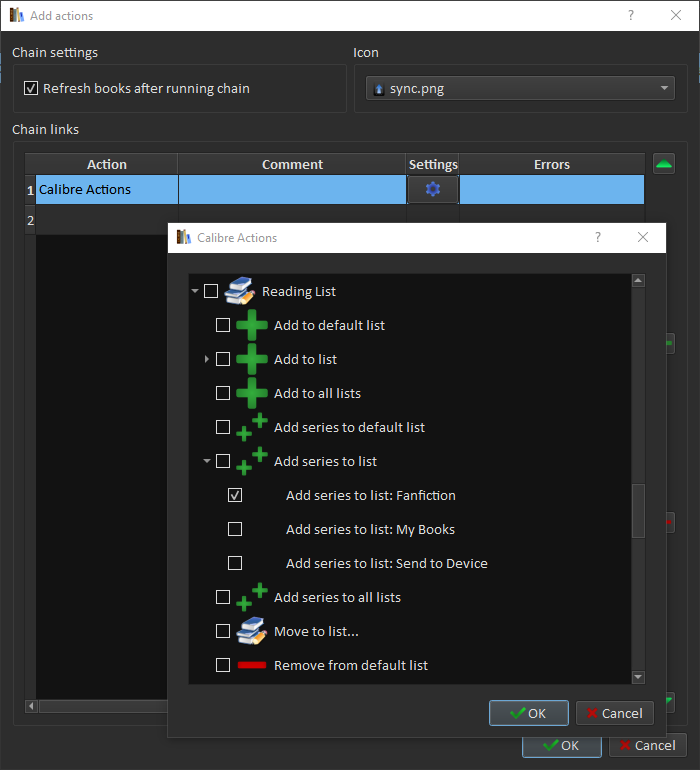Click the help question mark in Calibre Actions dialog
The width and height of the screenshot is (700, 770).
598,237
